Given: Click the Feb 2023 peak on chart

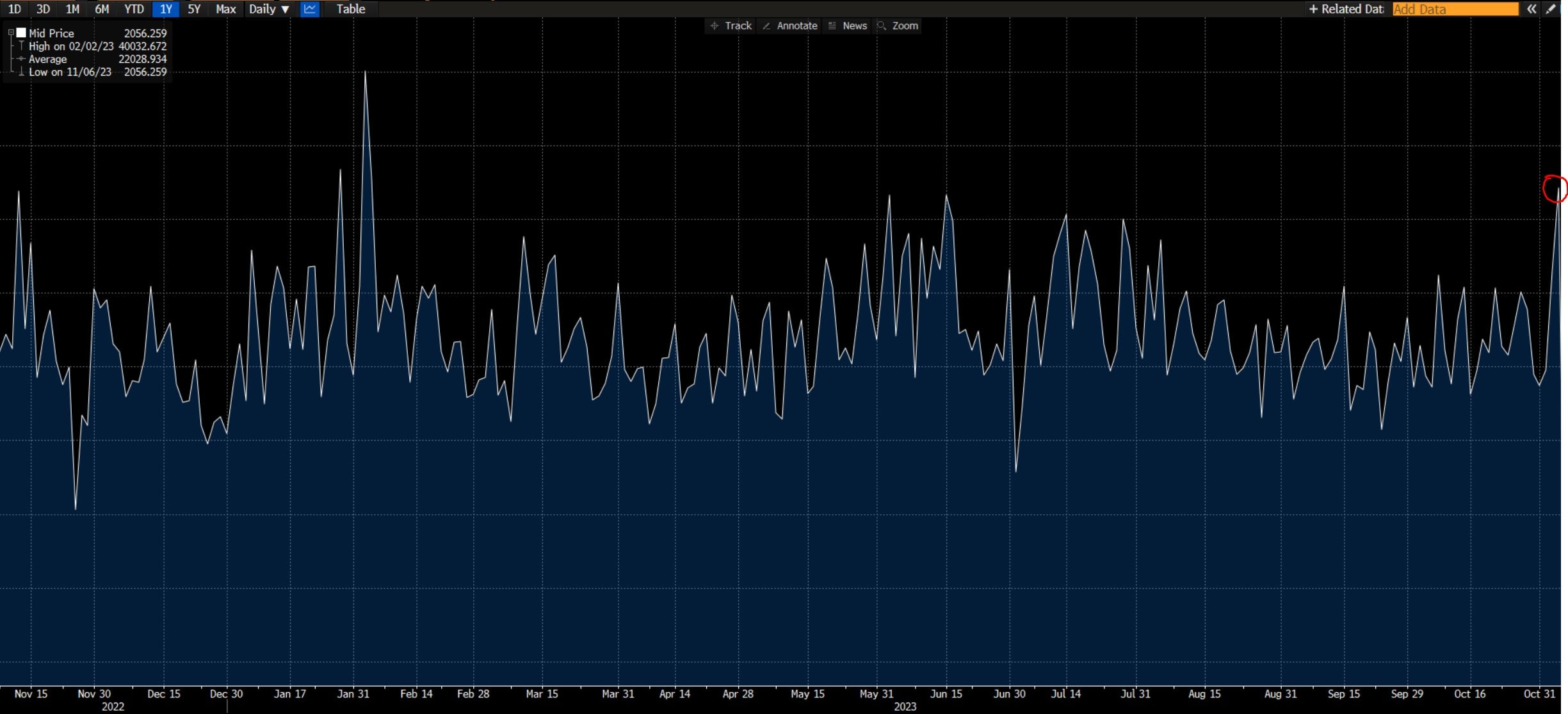Looking at the screenshot, I should pos(366,72).
